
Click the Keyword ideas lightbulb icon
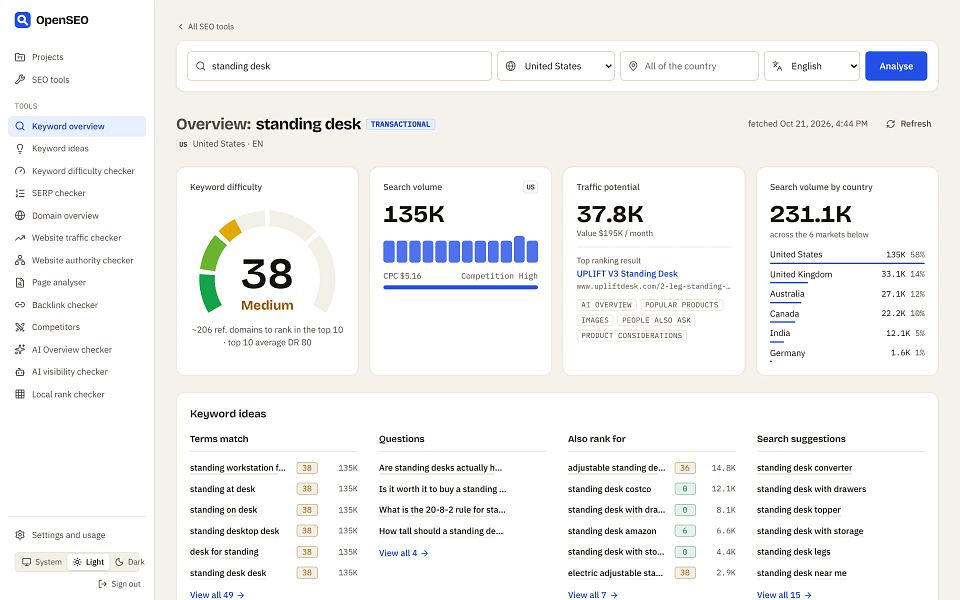click(x=20, y=149)
